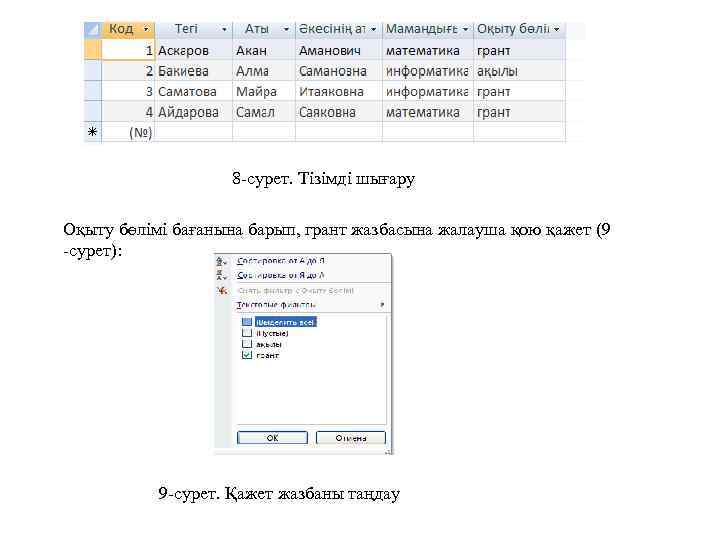
Task: Click the sort descending Я to A icon
Action: [x=222, y=276]
